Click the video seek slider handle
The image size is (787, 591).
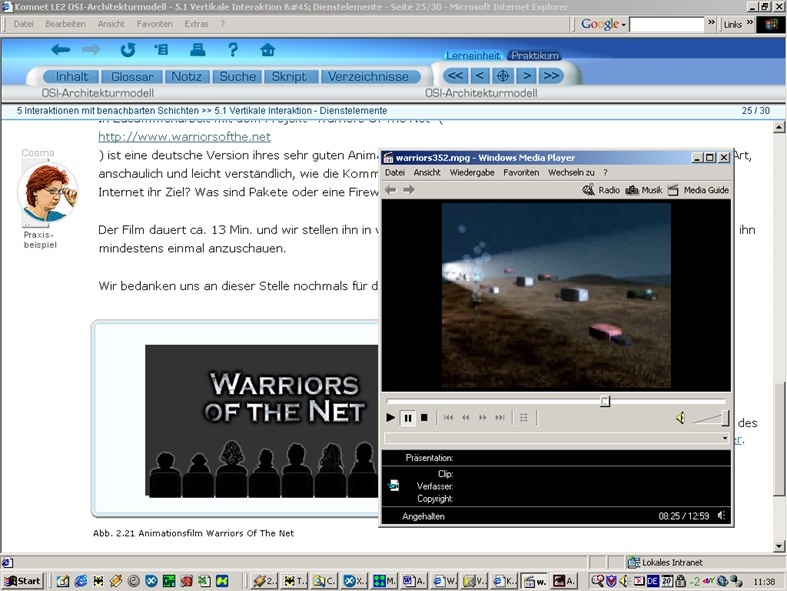point(605,401)
